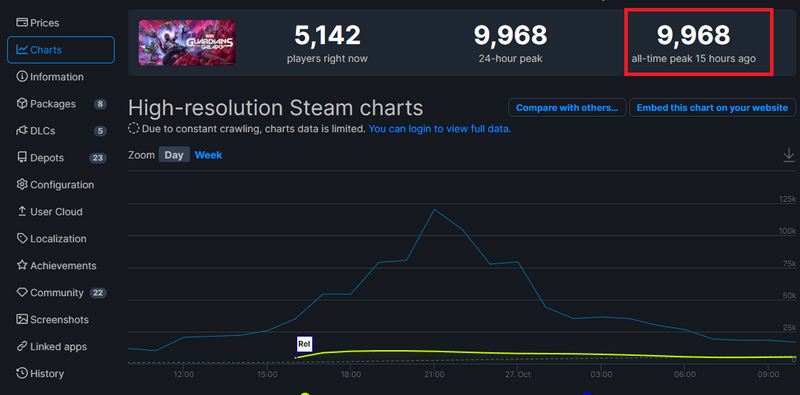Viewport: 800px width, 395px height.
Task: Click the Information circle icon
Action: (x=22, y=77)
